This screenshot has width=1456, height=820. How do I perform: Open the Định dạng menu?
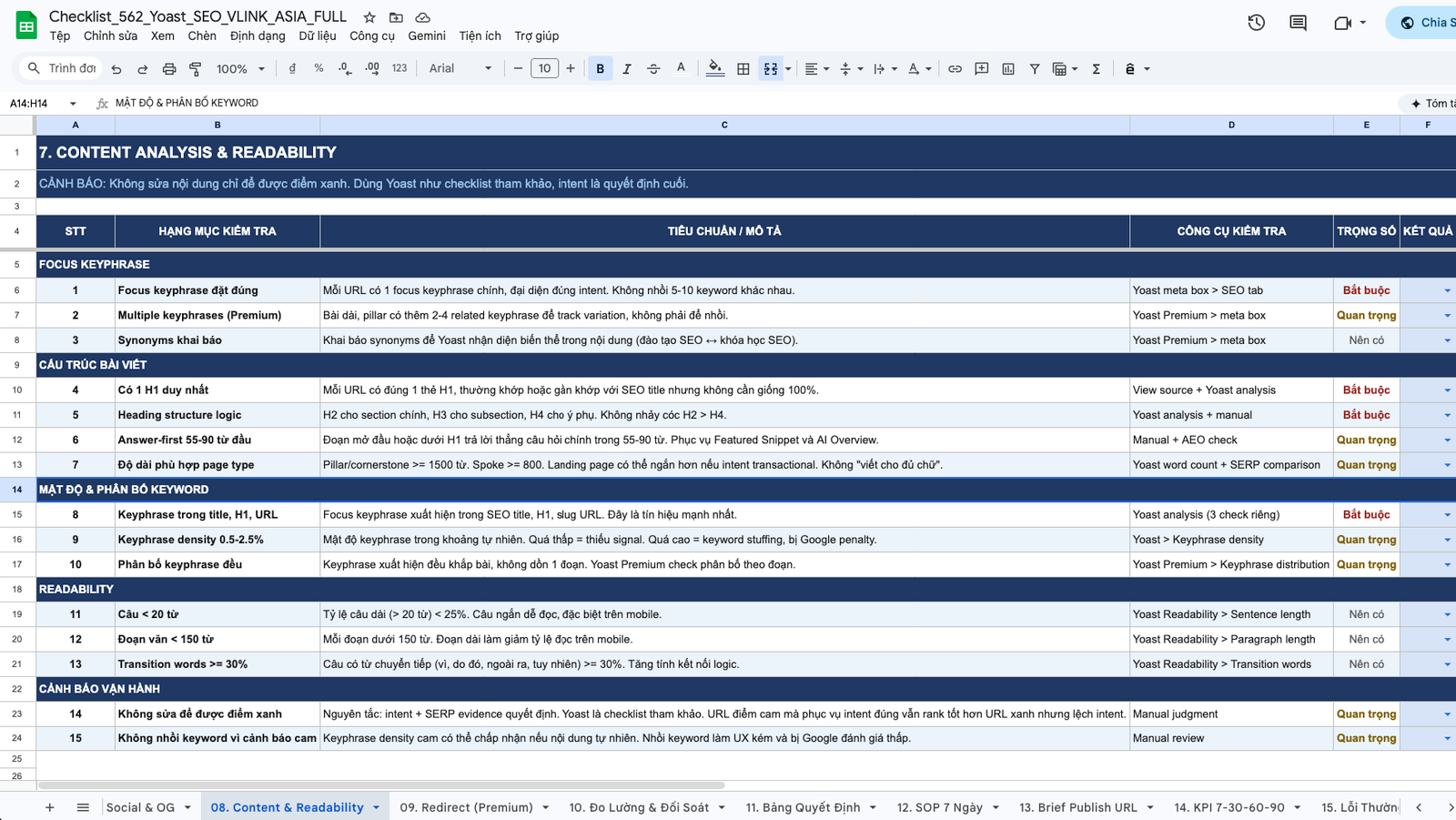[258, 36]
